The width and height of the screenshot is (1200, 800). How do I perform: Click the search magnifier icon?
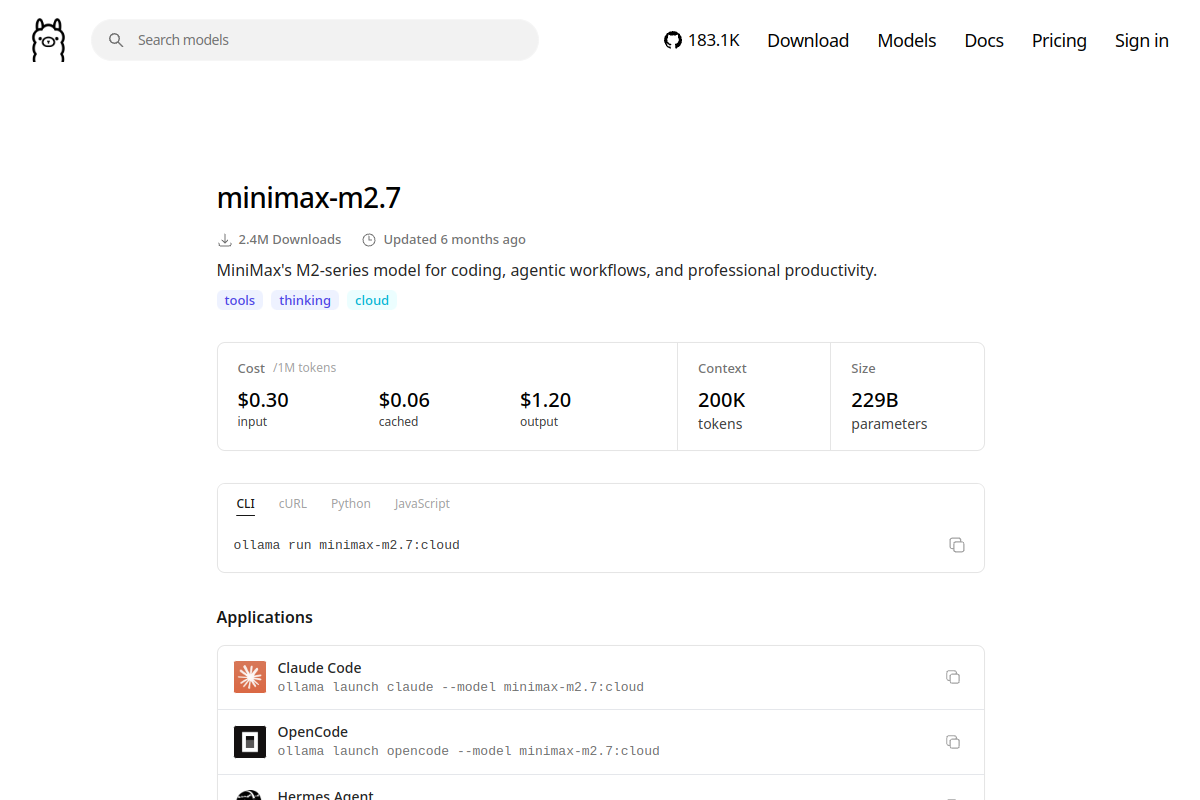[116, 40]
